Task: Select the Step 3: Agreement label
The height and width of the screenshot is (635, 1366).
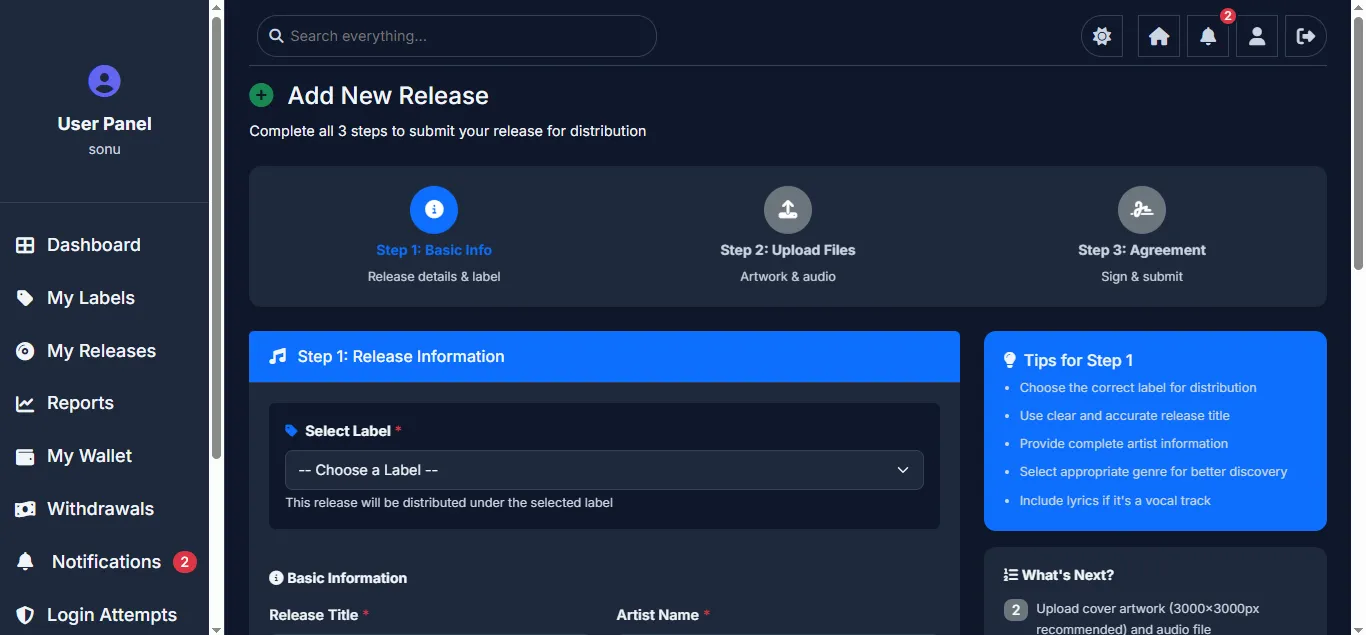Action: coord(1142,250)
